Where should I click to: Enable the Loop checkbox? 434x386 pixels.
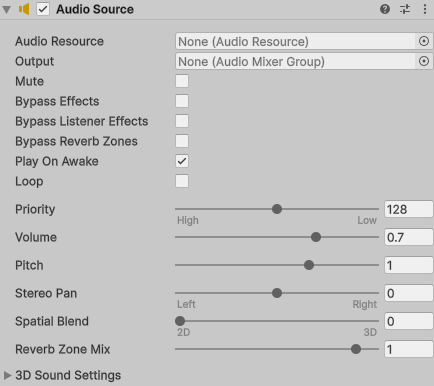182,181
